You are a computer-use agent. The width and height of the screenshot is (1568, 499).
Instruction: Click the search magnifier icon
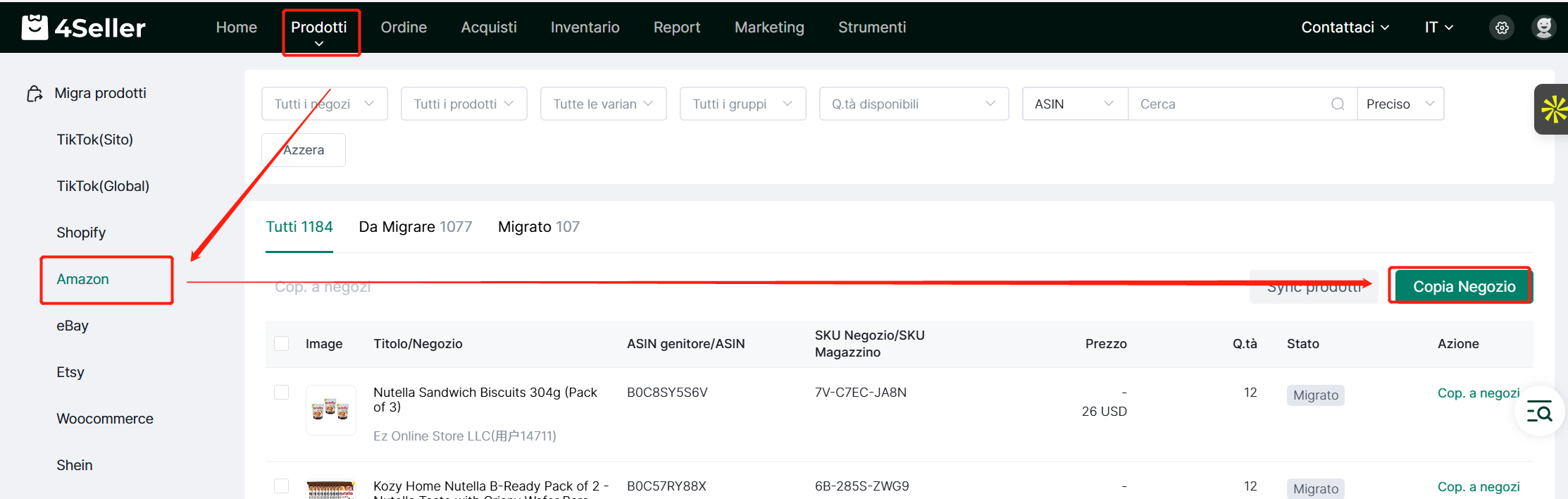[1338, 104]
